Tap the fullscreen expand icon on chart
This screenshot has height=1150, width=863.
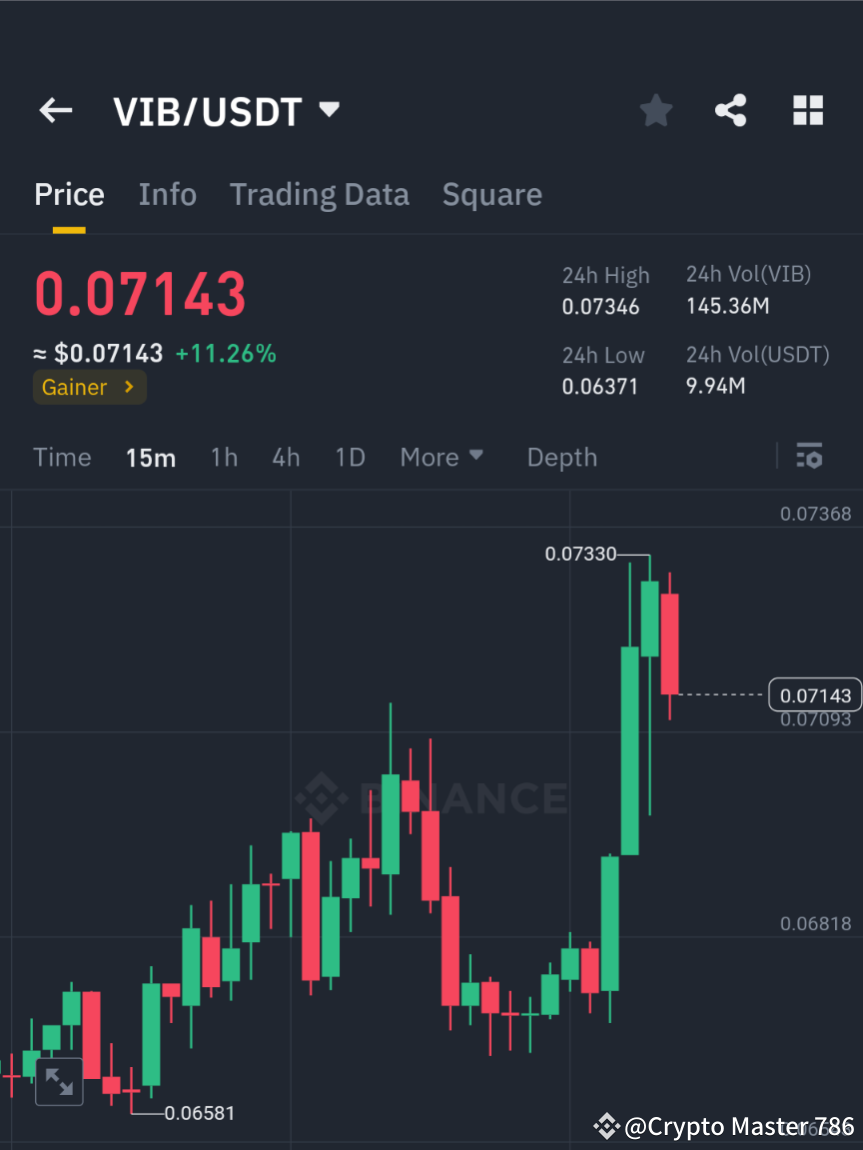(x=59, y=1081)
